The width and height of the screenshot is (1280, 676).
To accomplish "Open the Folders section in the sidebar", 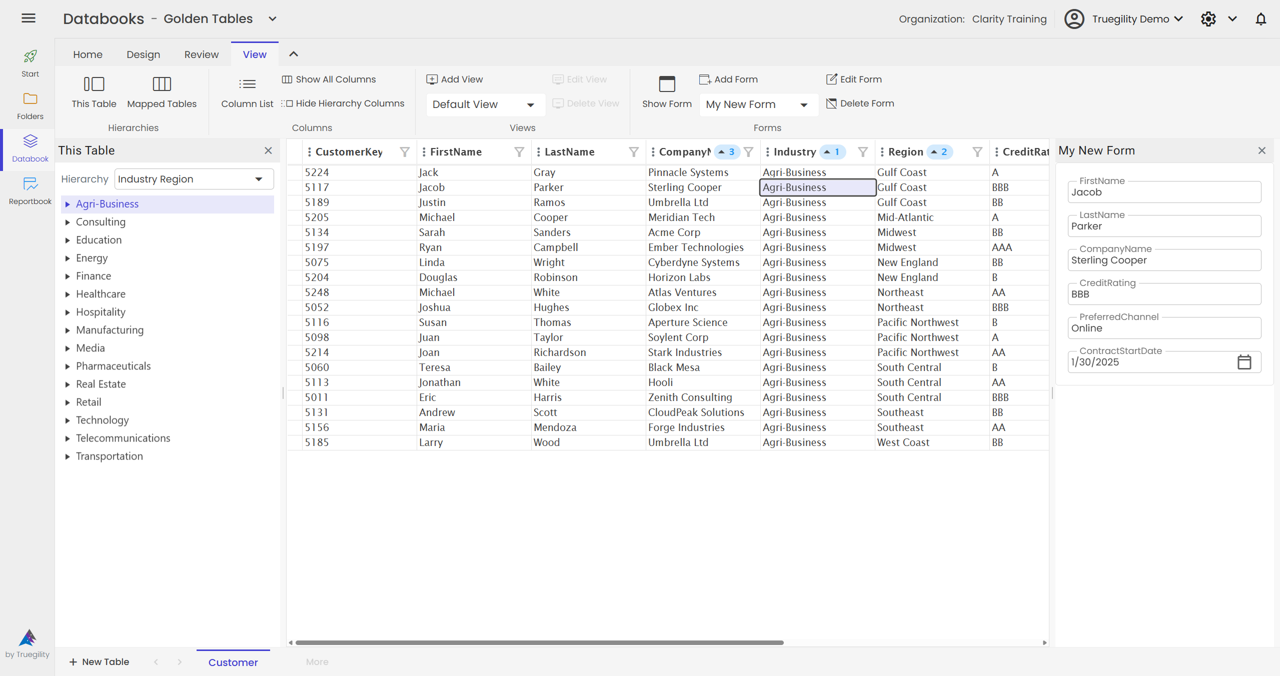I will point(29,105).
